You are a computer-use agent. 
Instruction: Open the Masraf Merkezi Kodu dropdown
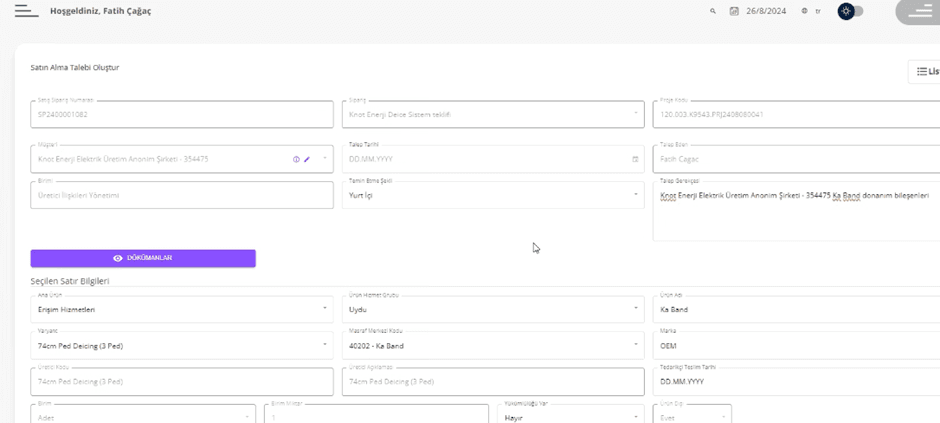click(x=635, y=346)
